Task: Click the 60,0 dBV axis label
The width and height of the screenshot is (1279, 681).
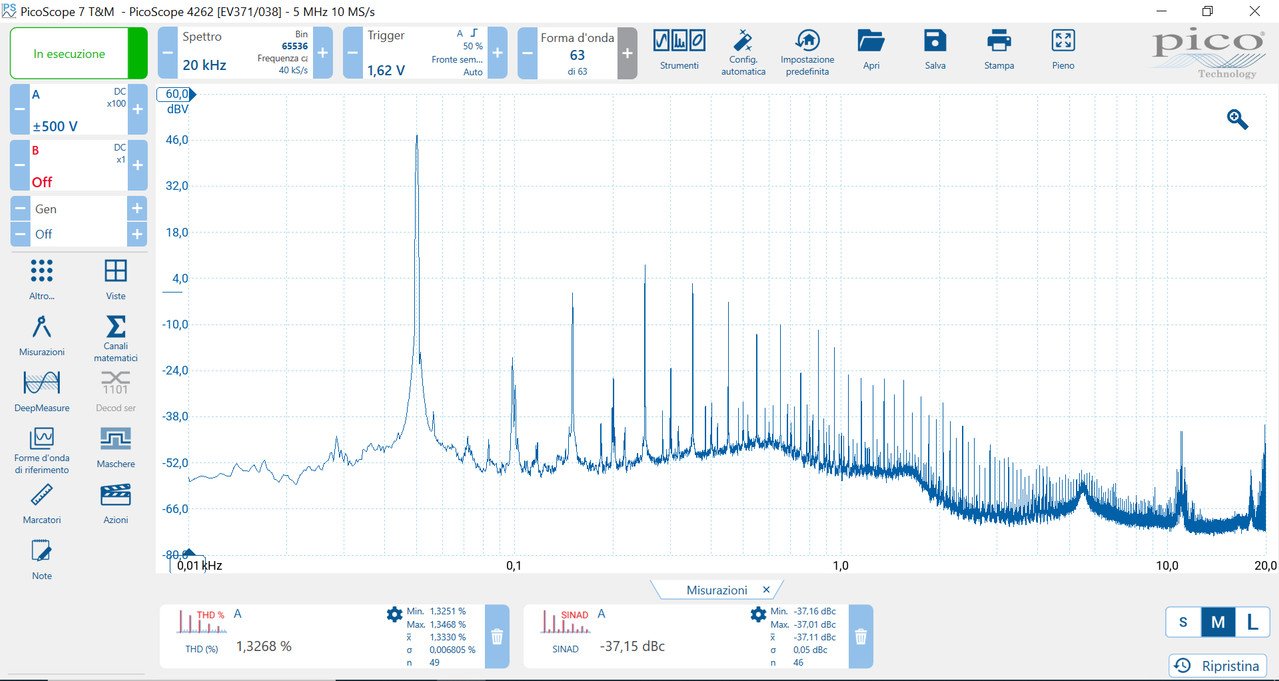Action: pos(177,94)
